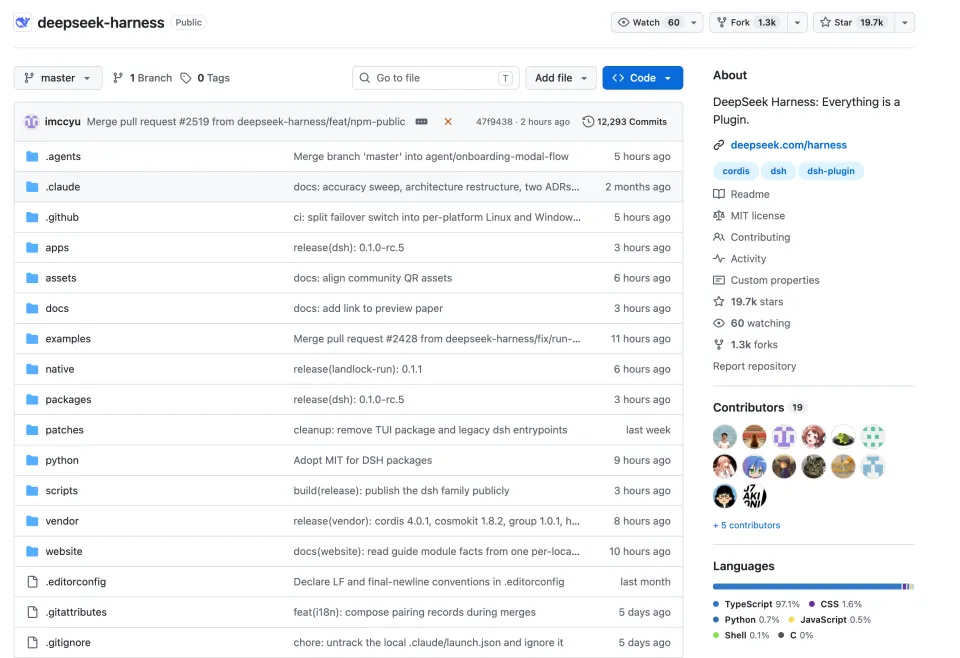
Task: Open the .claude folder icon
Action: click(32, 187)
